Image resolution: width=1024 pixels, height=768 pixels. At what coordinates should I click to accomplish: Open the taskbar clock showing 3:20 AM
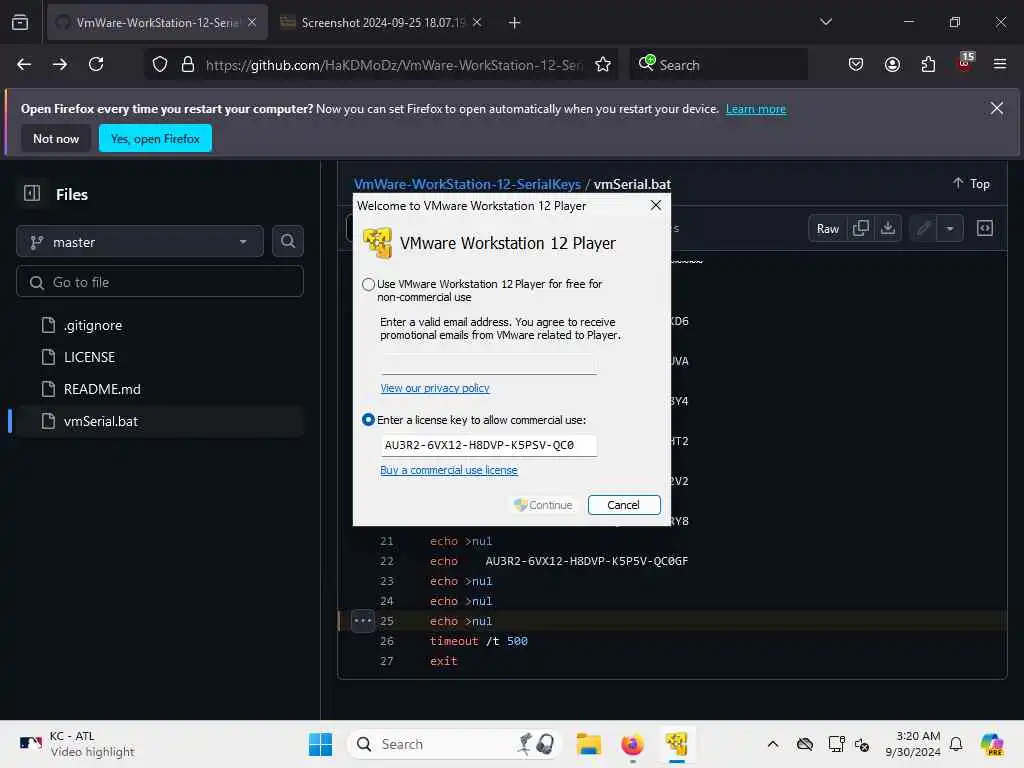coord(912,744)
